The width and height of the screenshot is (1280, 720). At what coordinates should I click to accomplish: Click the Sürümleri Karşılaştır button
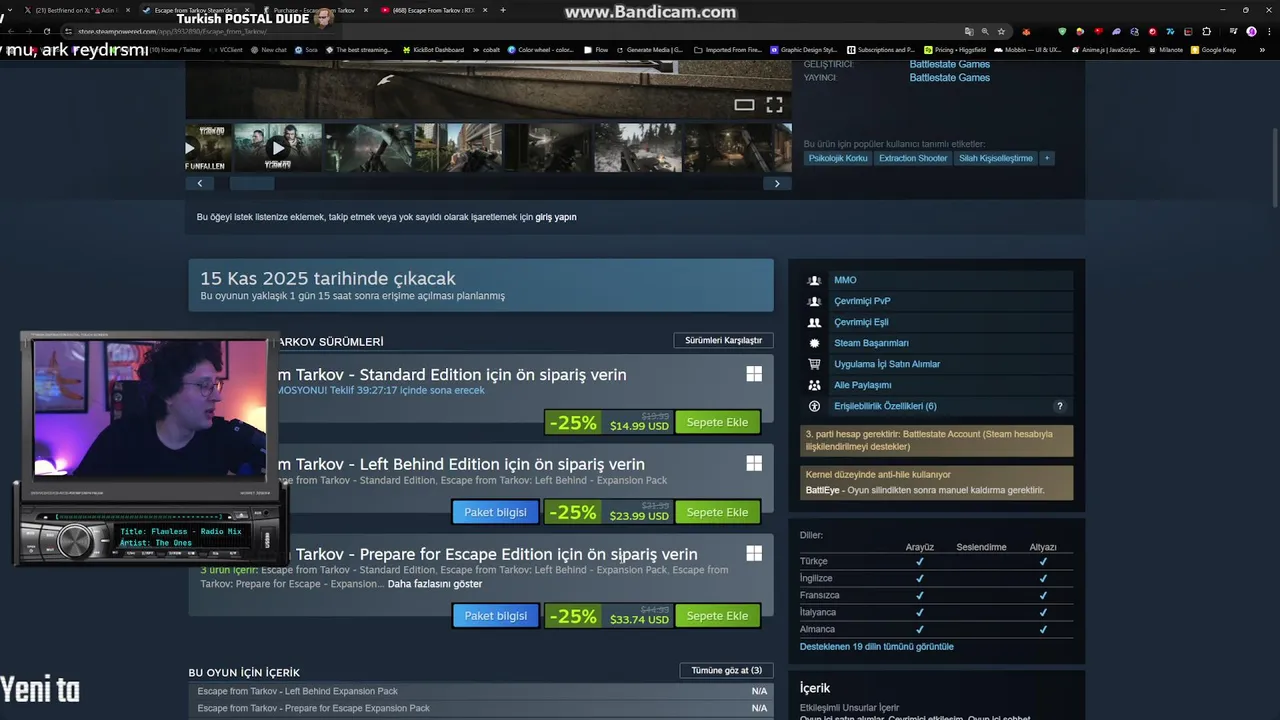coord(723,341)
